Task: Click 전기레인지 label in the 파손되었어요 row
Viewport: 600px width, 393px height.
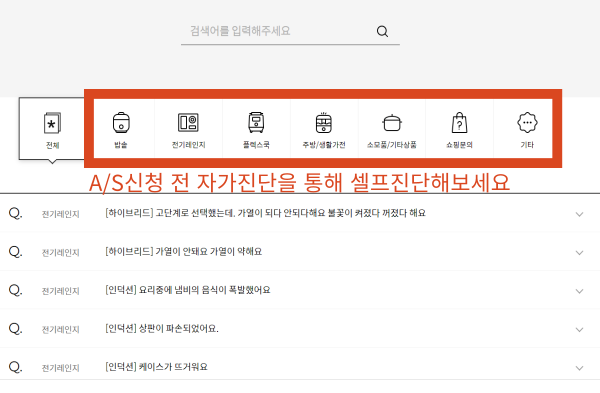Action: pos(60,329)
